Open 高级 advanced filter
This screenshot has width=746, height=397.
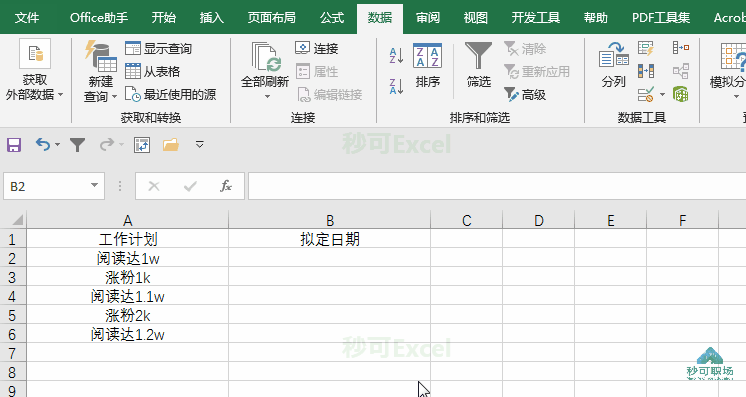pyautogui.click(x=525, y=94)
